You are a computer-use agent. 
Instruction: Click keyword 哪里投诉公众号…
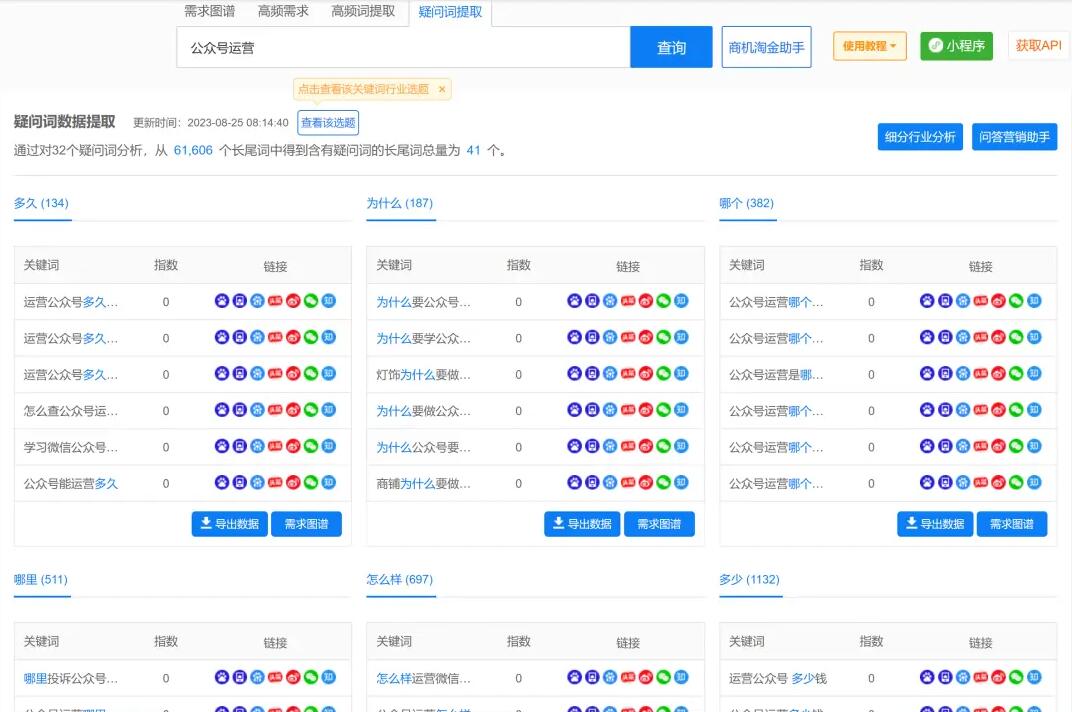pos(71,678)
